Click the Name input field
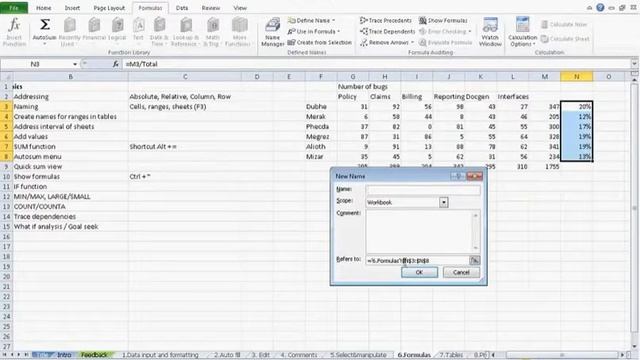Viewport: 640px width, 360px height. [423, 190]
